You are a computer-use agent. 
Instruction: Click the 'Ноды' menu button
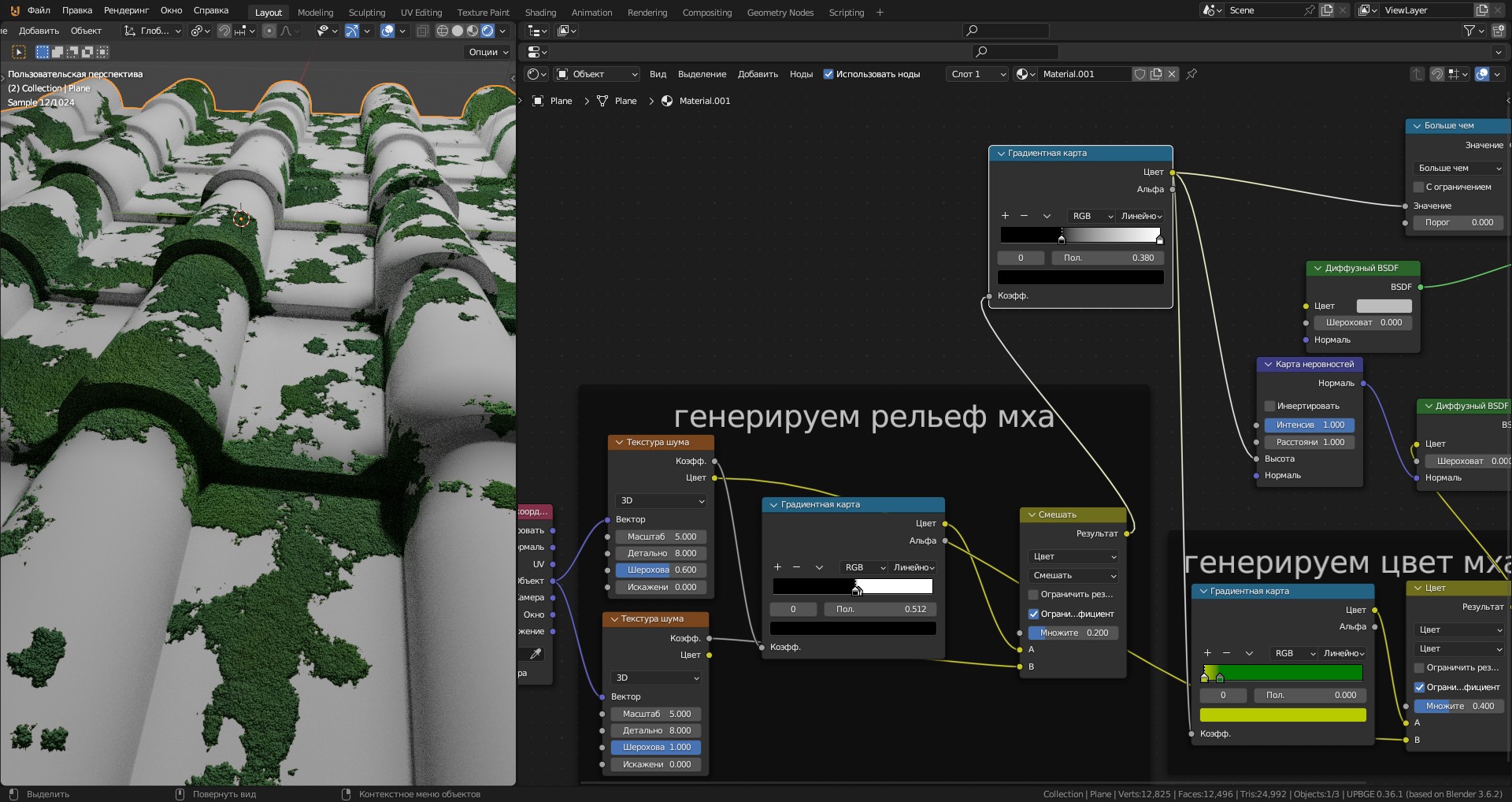pyautogui.click(x=801, y=74)
